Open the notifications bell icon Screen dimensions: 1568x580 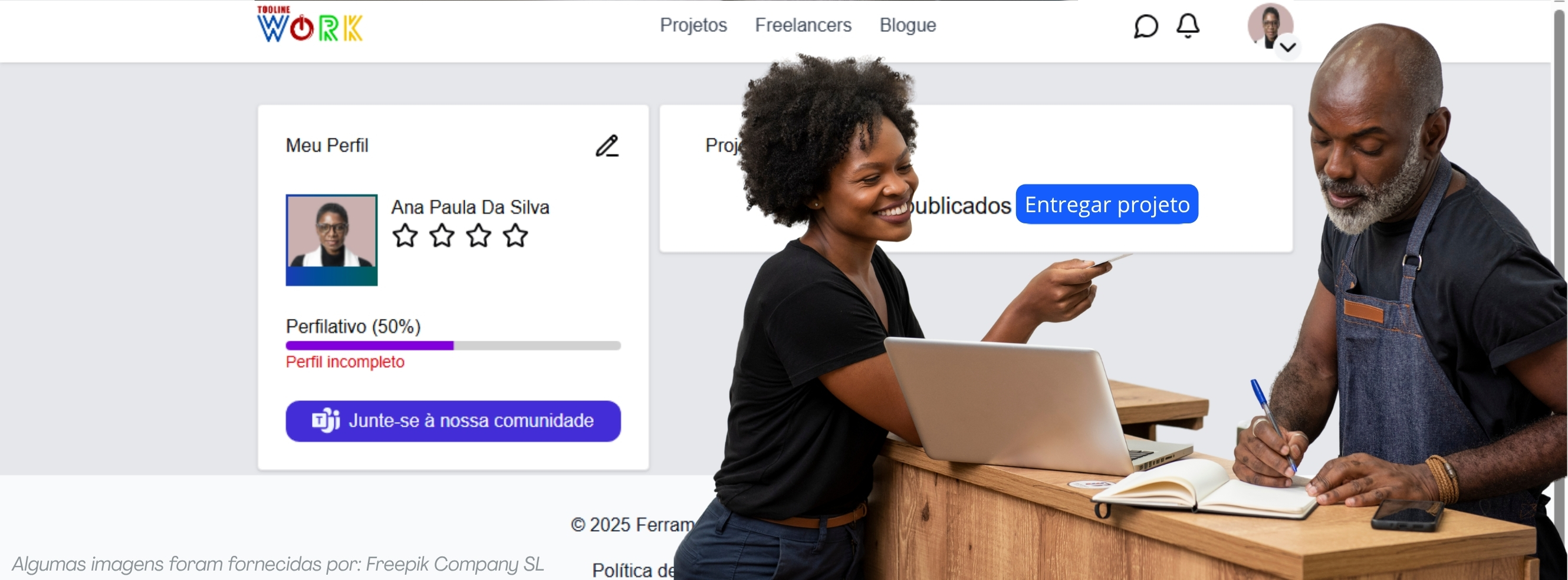point(1188,25)
